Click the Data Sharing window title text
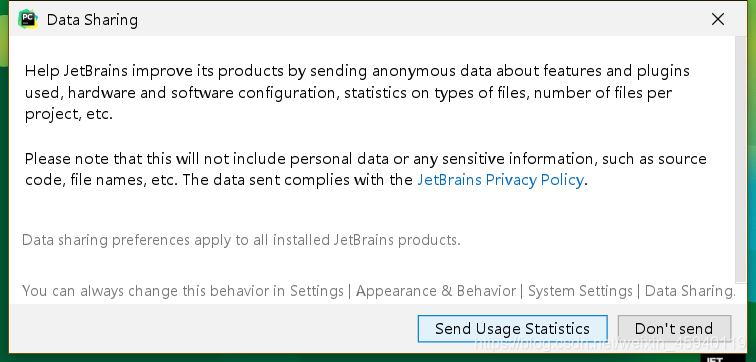 [x=92, y=20]
